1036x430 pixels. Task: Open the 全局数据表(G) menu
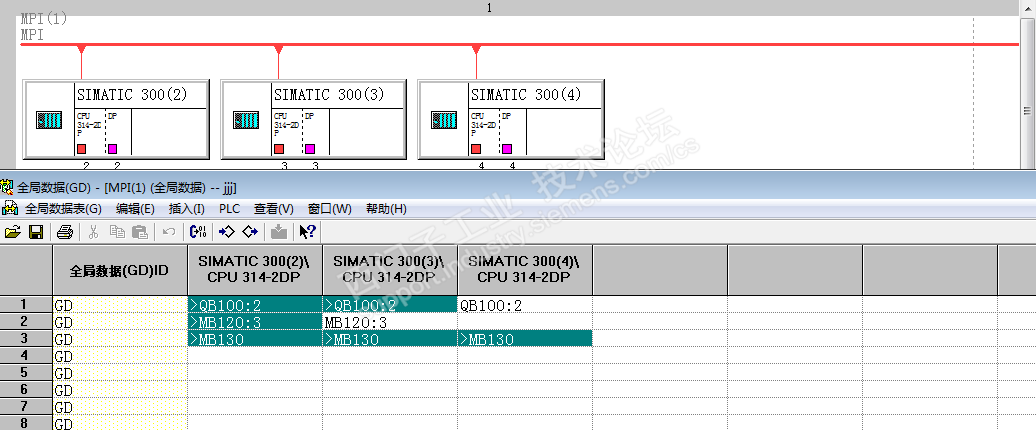pos(63,209)
